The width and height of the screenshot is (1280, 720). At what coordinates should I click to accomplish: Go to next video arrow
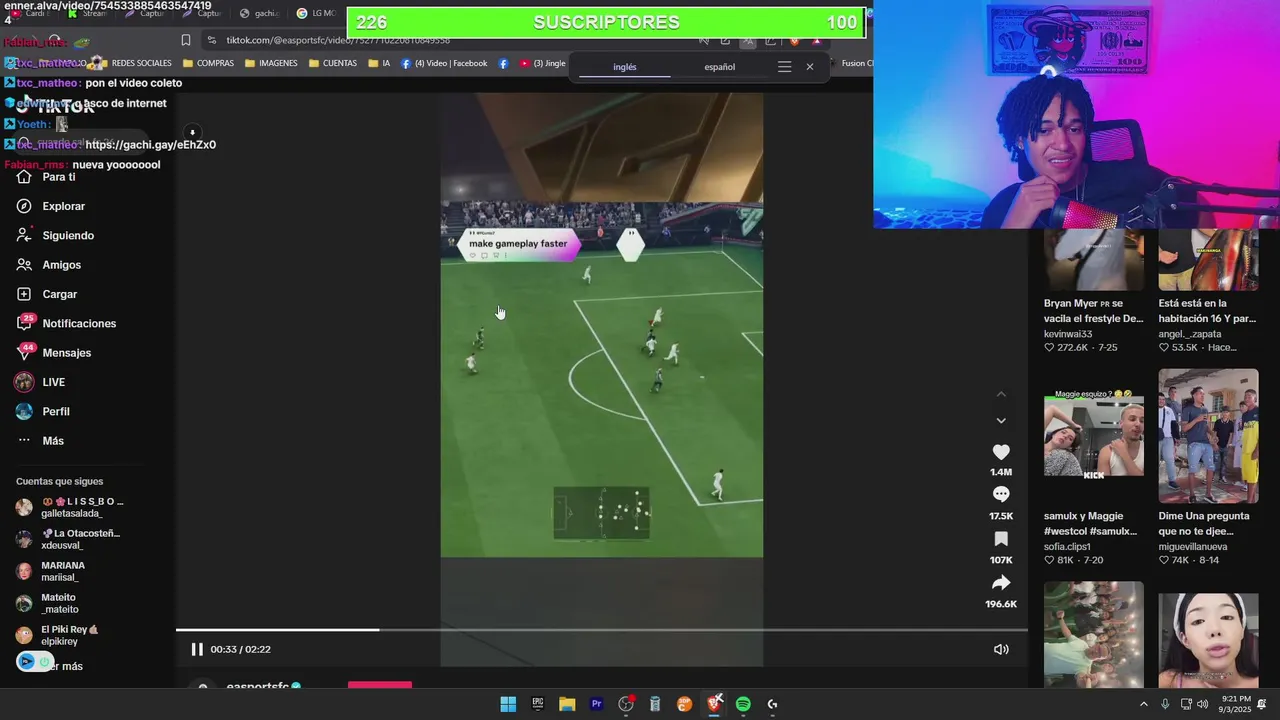coord(1001,421)
